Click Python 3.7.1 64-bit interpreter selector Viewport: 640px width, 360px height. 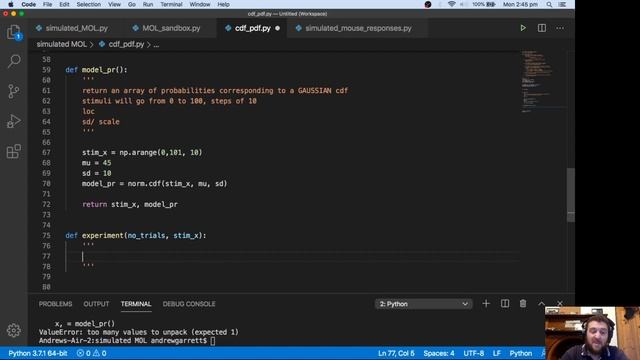pyautogui.click(x=38, y=353)
